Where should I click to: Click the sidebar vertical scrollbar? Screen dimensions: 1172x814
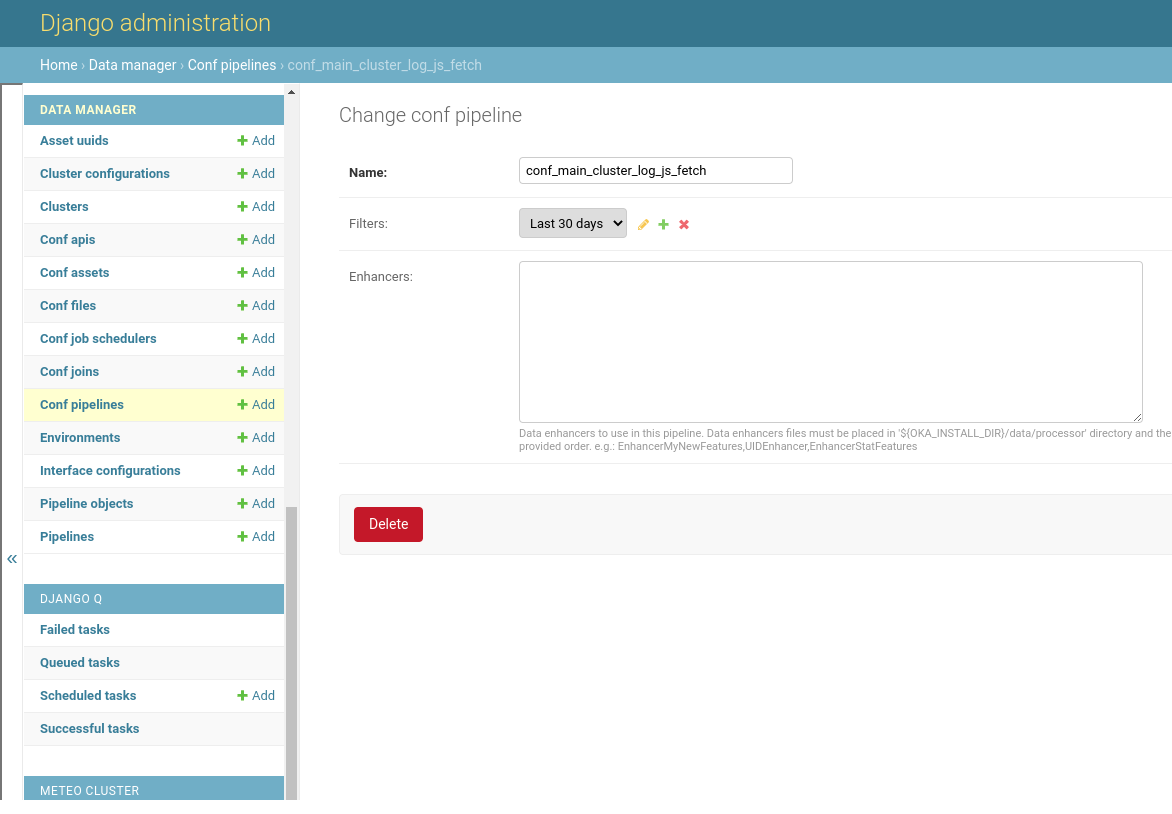click(291, 650)
